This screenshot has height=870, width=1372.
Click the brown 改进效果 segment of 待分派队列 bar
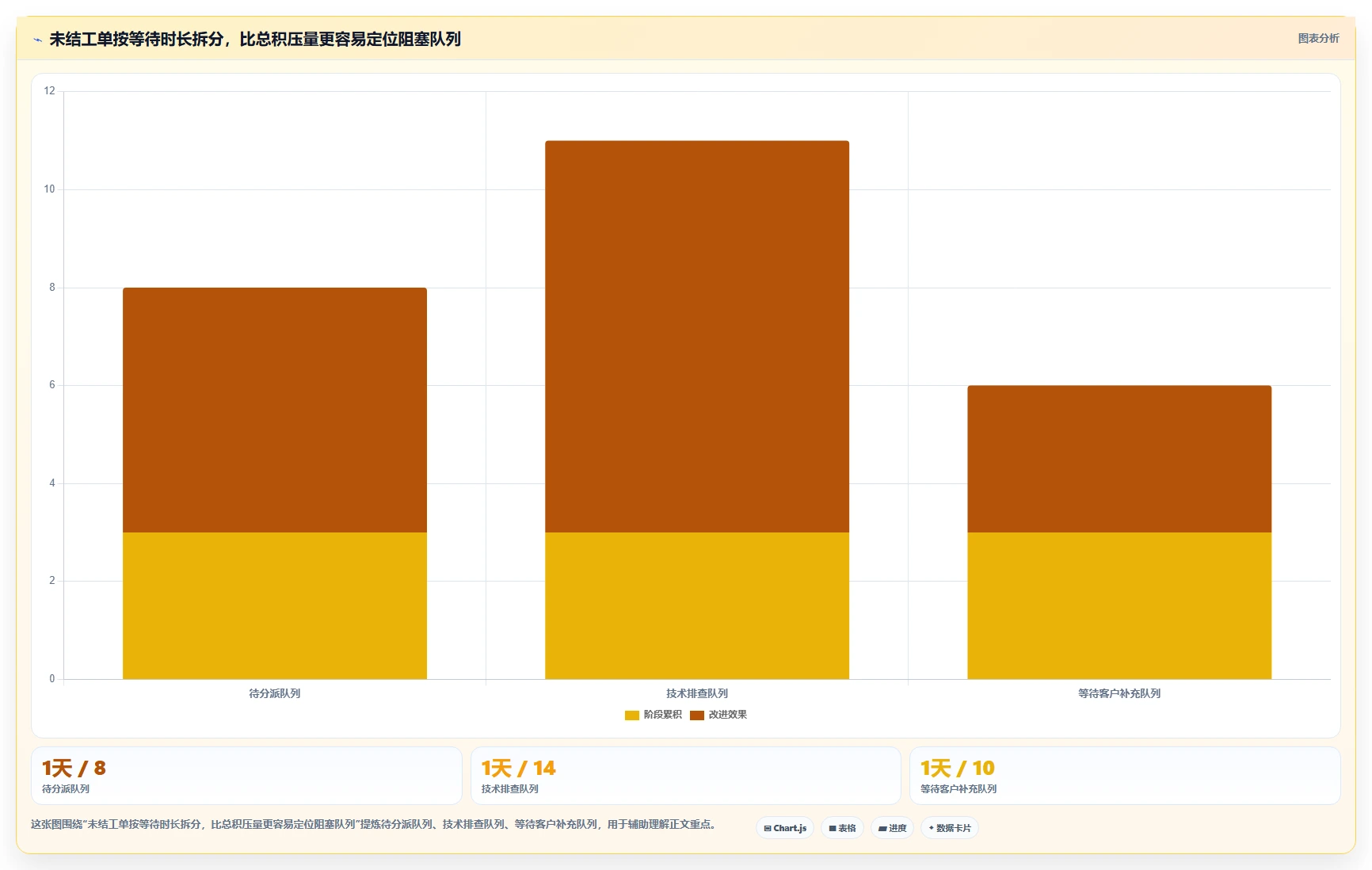tap(275, 410)
